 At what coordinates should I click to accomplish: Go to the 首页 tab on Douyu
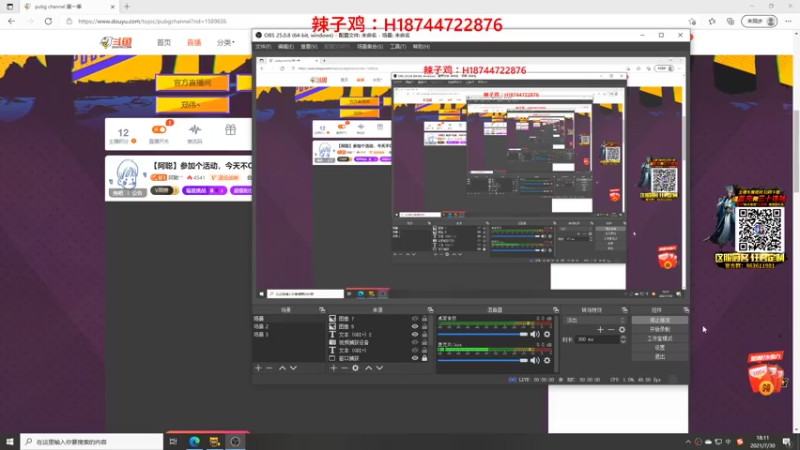pos(164,42)
